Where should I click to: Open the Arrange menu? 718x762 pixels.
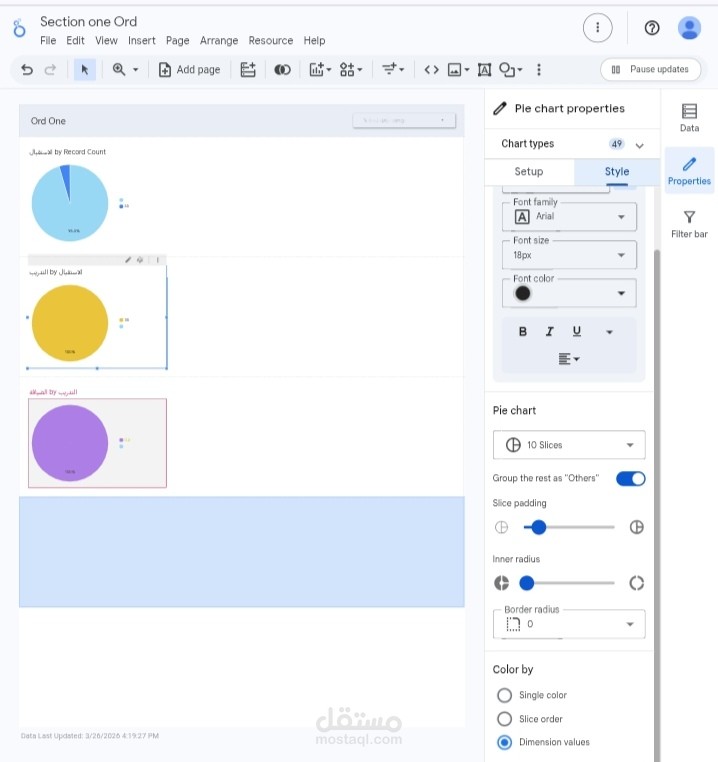219,40
